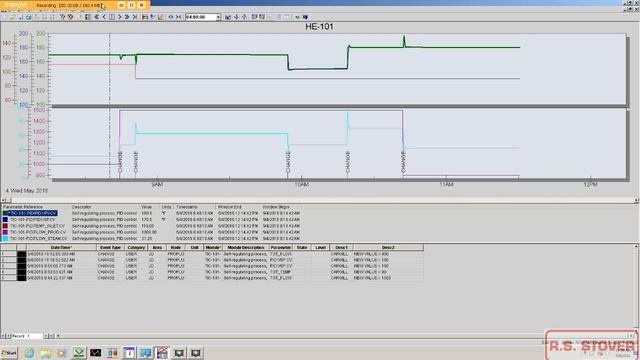Select event row with NEW VALUE = 1500

[x=212, y=278]
